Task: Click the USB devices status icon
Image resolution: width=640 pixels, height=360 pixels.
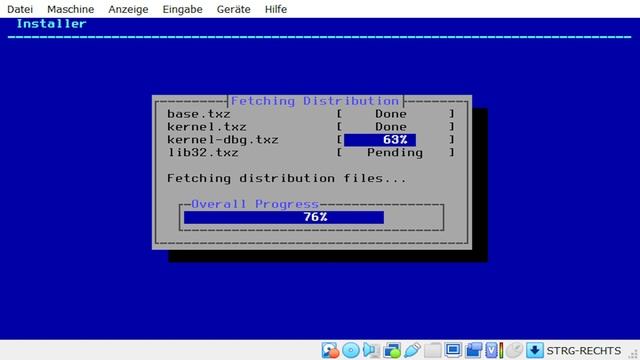Action: tap(412, 350)
